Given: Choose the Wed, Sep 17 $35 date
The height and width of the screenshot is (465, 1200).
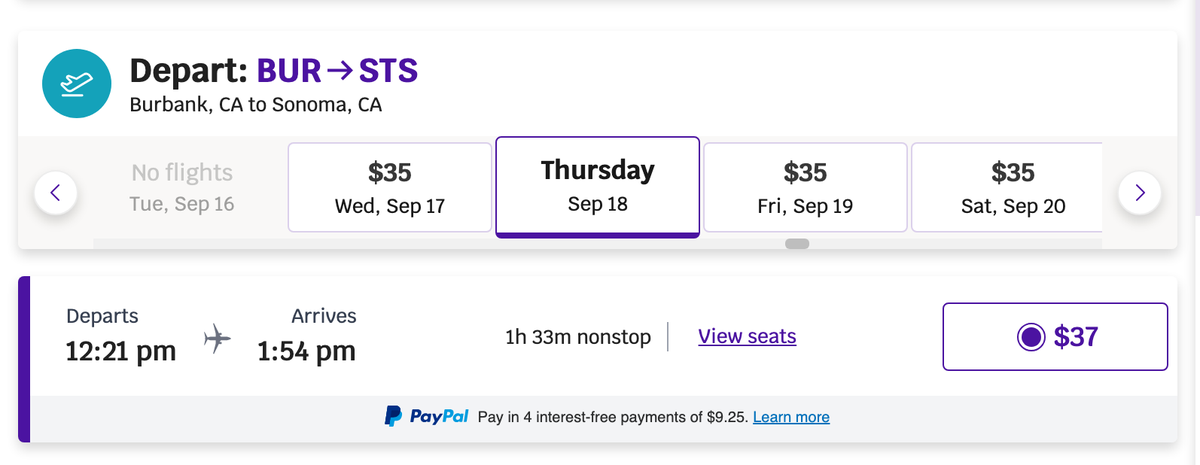Looking at the screenshot, I should coord(390,188).
